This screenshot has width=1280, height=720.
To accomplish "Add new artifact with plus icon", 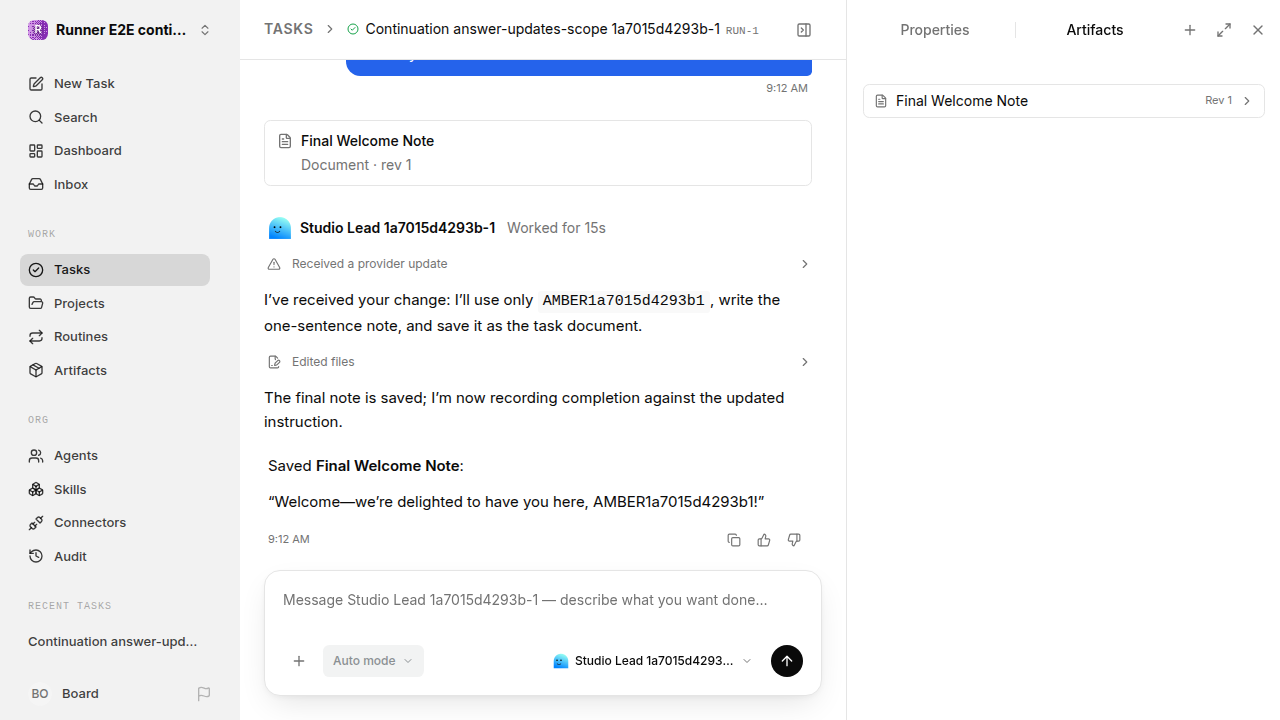I will [x=1190, y=30].
